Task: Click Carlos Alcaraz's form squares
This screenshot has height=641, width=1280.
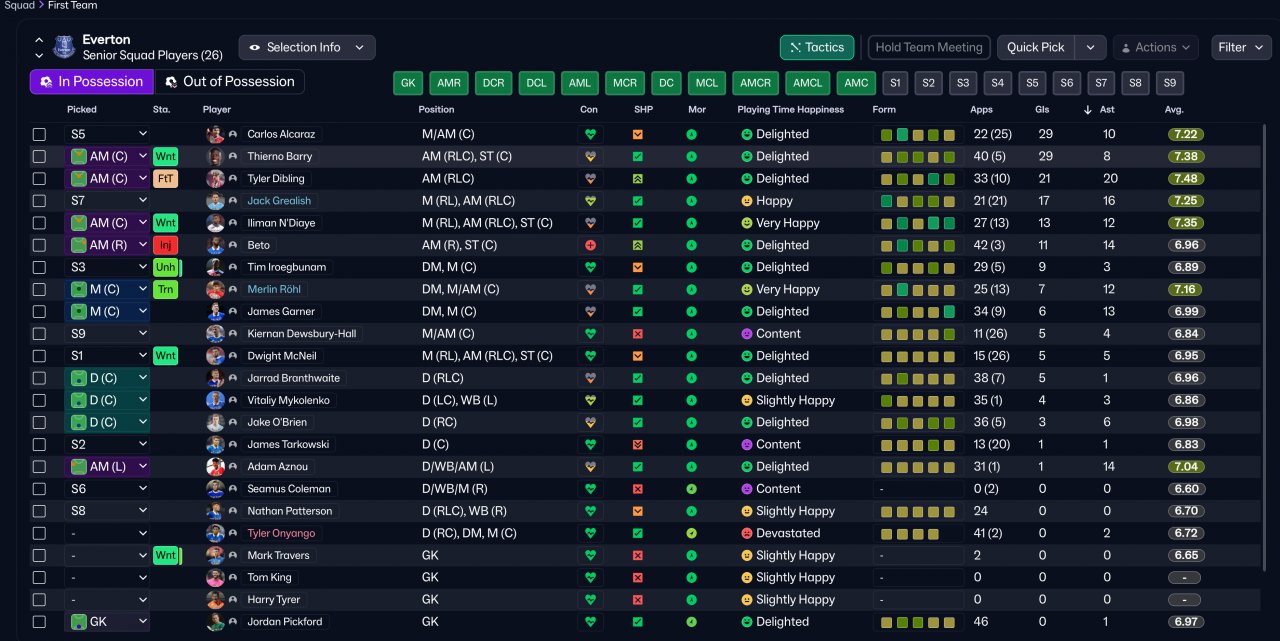Action: [917, 134]
